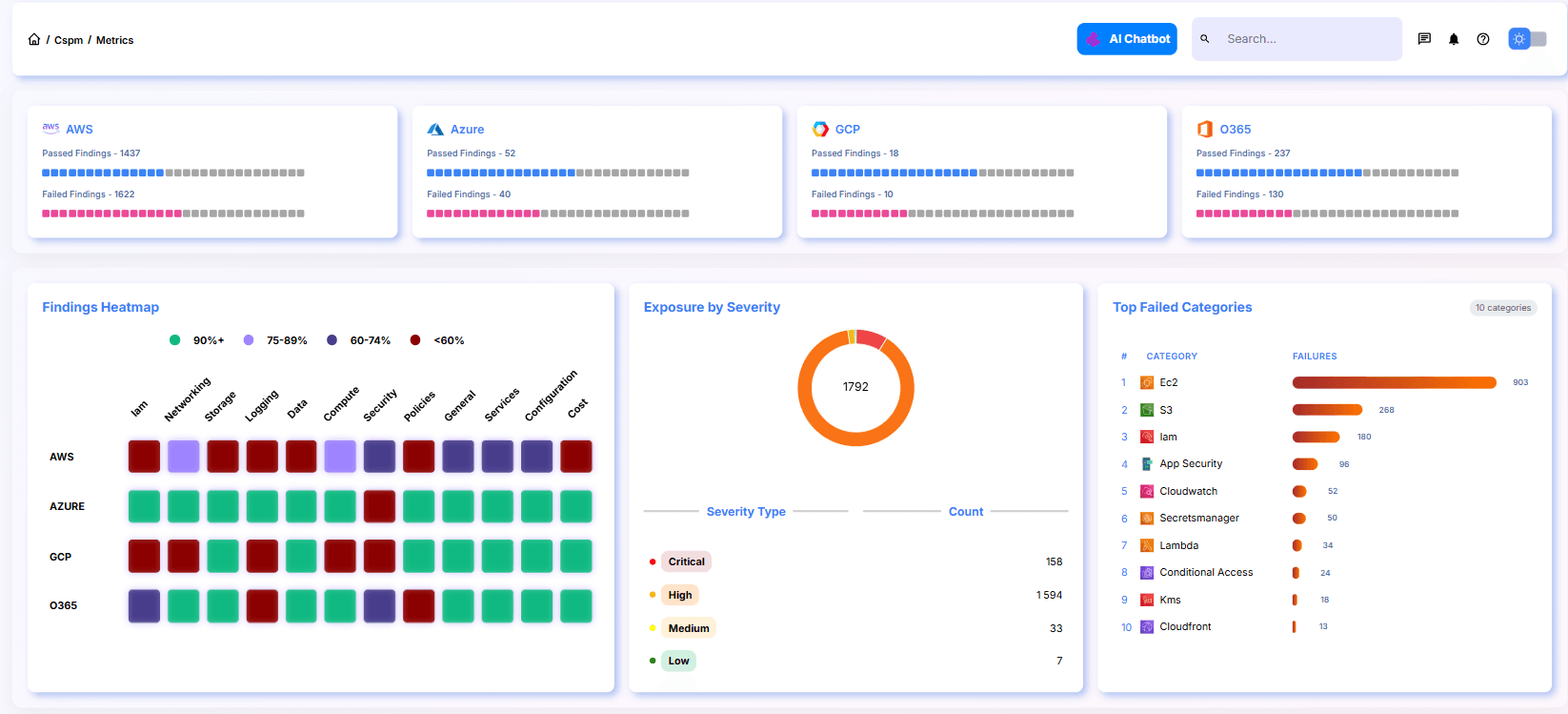
Task: Click the failures value '903'
Action: point(1520,382)
